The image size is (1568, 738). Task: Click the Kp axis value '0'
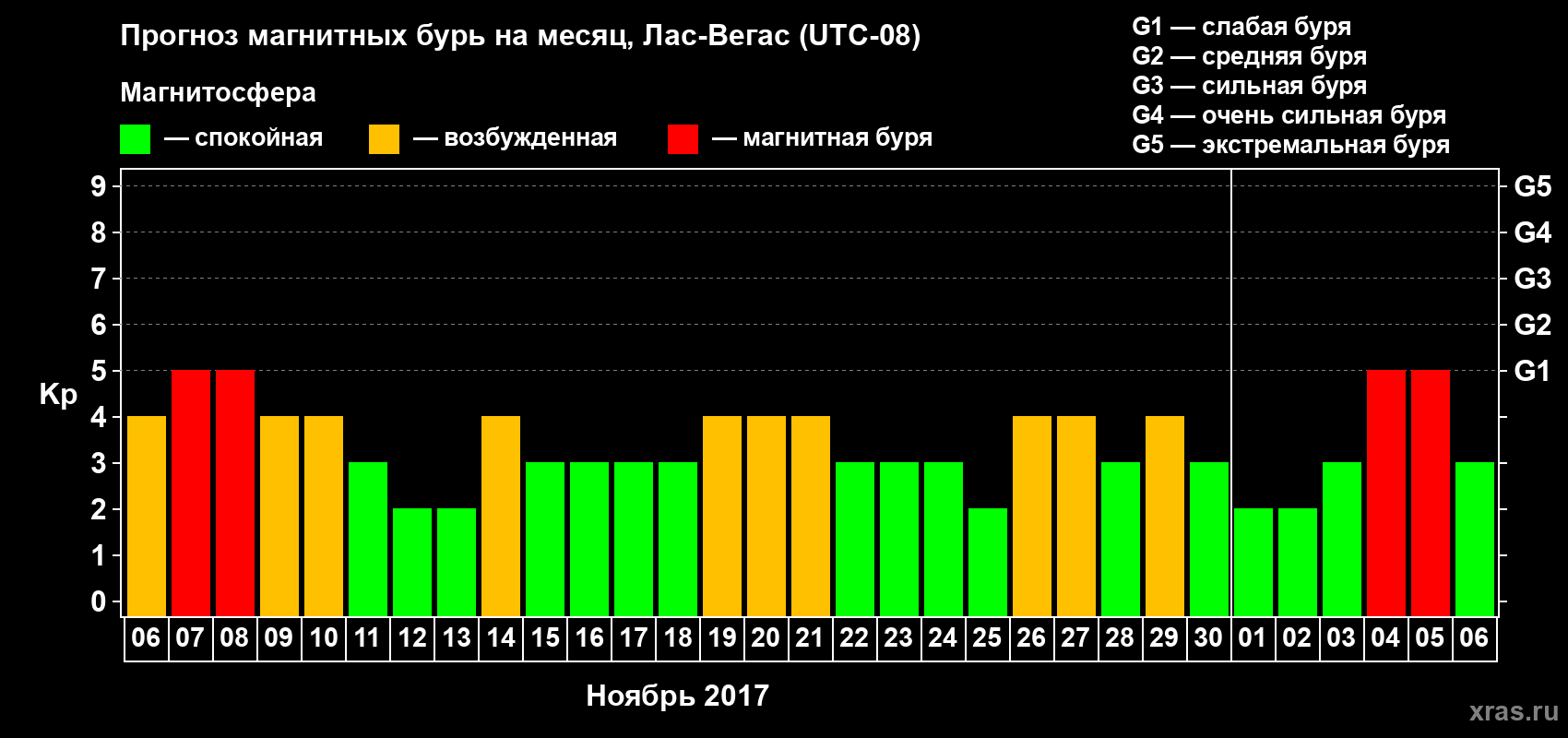click(x=99, y=601)
